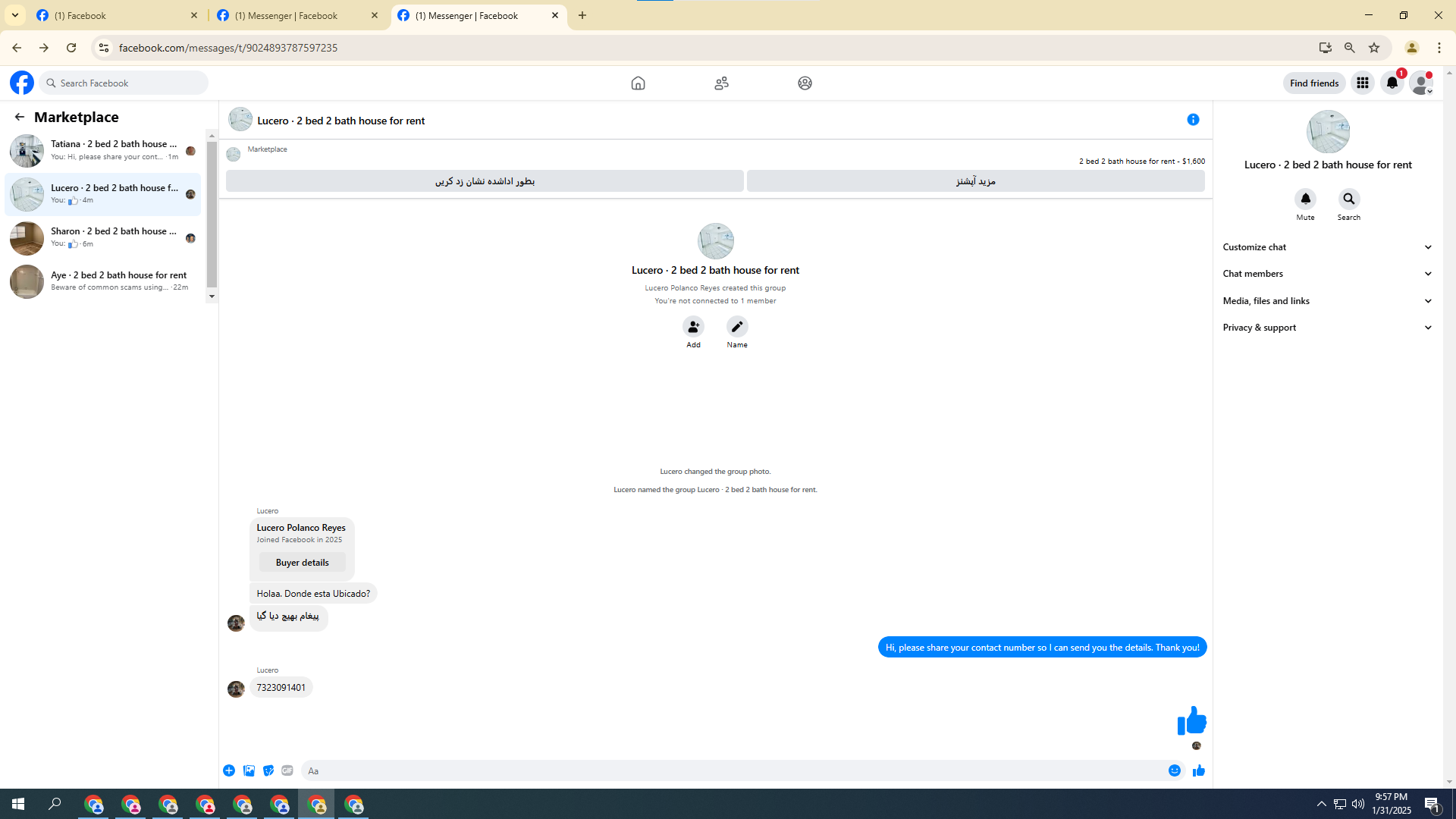
Task: Click the Buyer details button
Action: 303,563
